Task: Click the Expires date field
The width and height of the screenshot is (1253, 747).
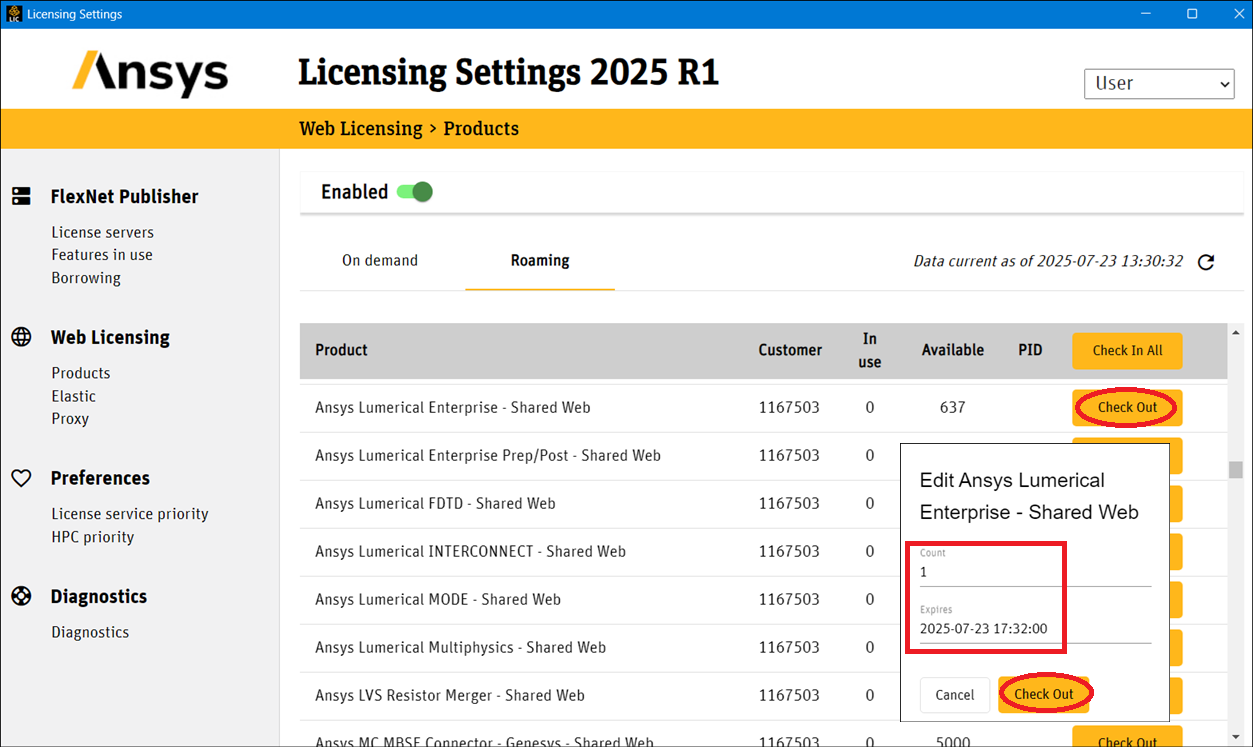Action: 1035,629
